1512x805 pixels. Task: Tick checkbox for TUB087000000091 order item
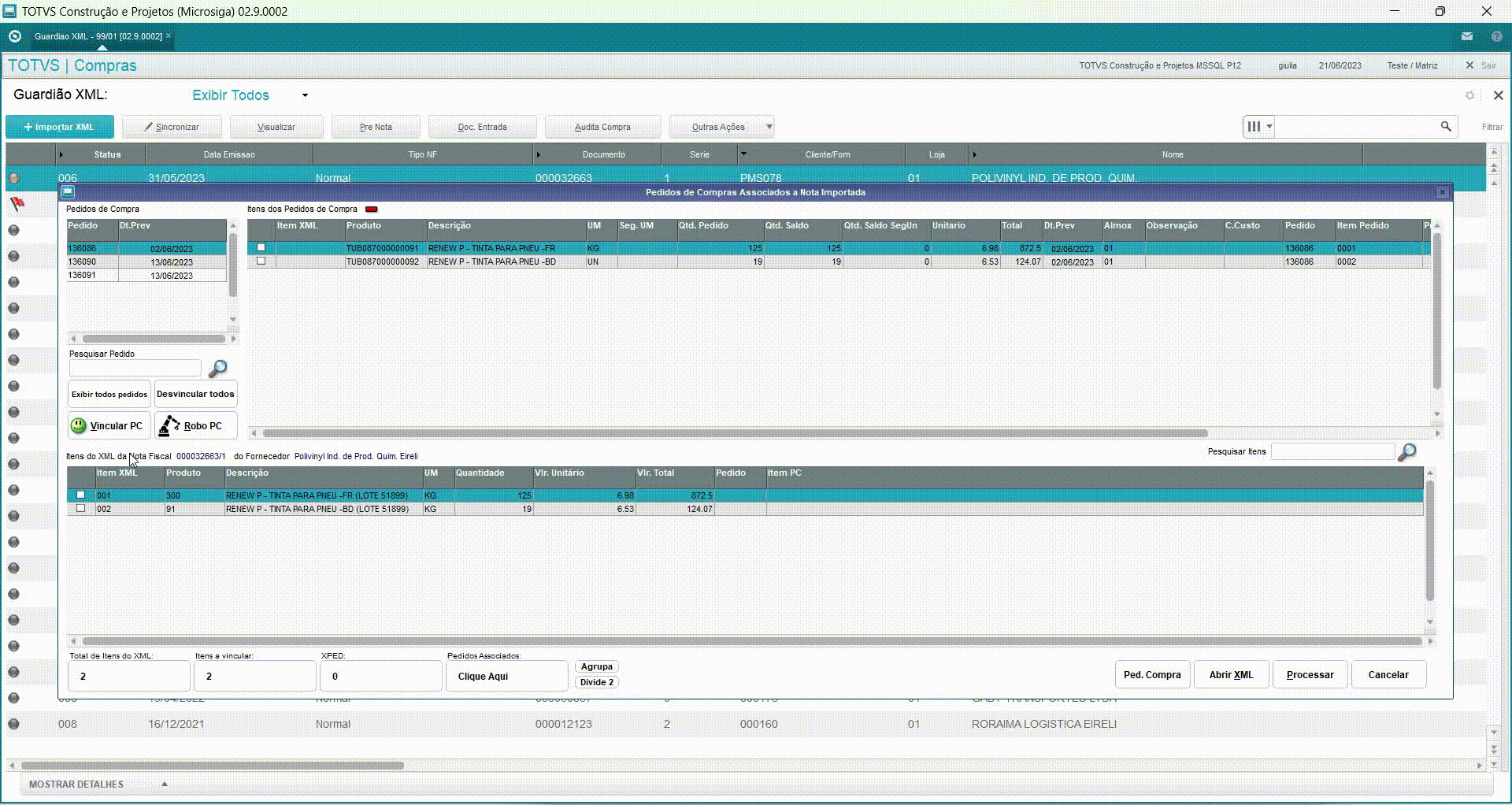(261, 247)
